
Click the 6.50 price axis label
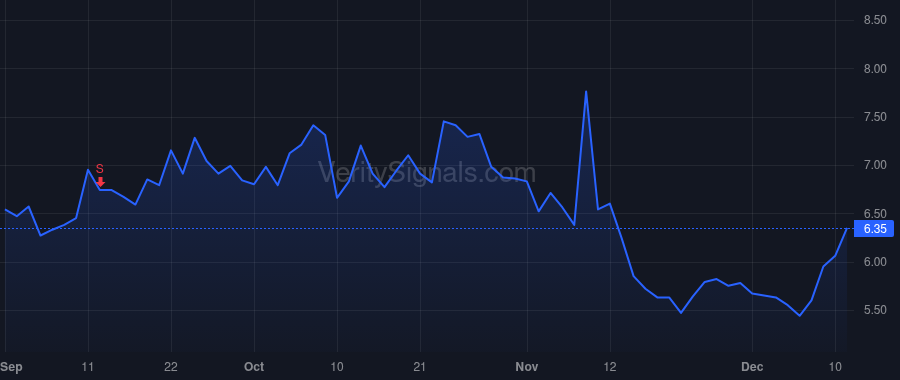coord(875,214)
